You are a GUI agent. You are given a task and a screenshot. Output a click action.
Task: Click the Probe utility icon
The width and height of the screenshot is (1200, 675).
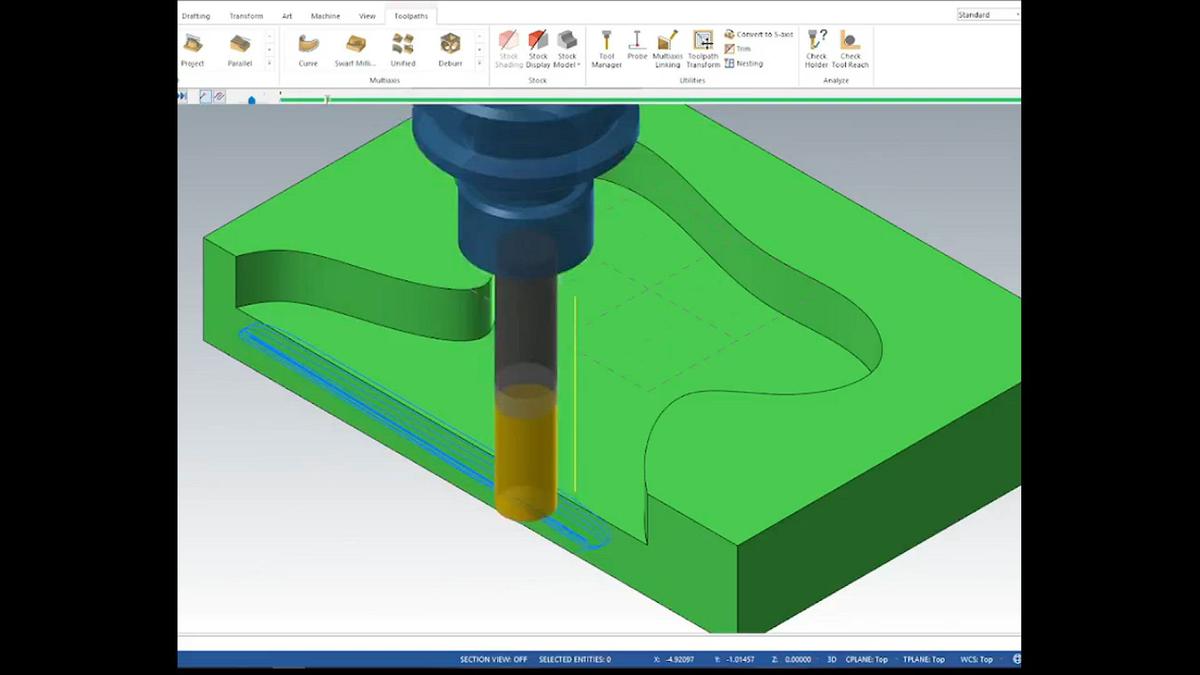637,48
